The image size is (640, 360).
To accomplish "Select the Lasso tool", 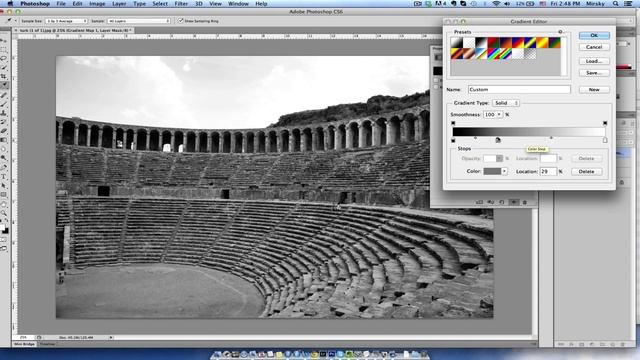I will pos(4,59).
